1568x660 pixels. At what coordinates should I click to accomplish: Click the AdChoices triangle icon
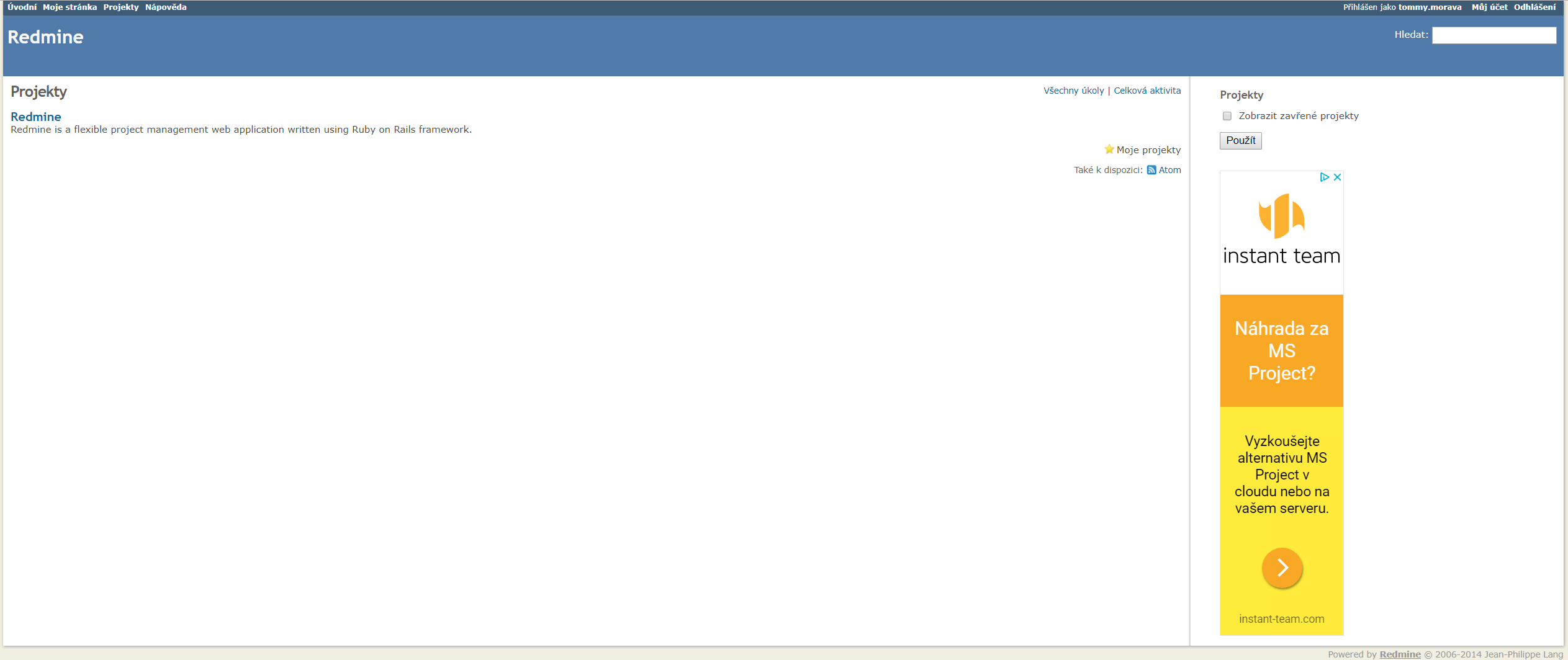pos(1324,177)
